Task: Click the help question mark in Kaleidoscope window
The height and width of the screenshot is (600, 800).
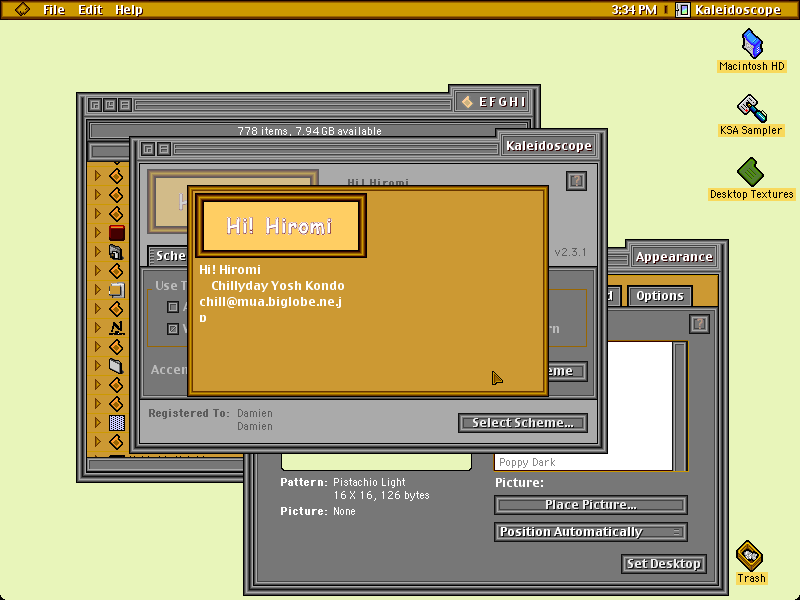Action: point(577,181)
